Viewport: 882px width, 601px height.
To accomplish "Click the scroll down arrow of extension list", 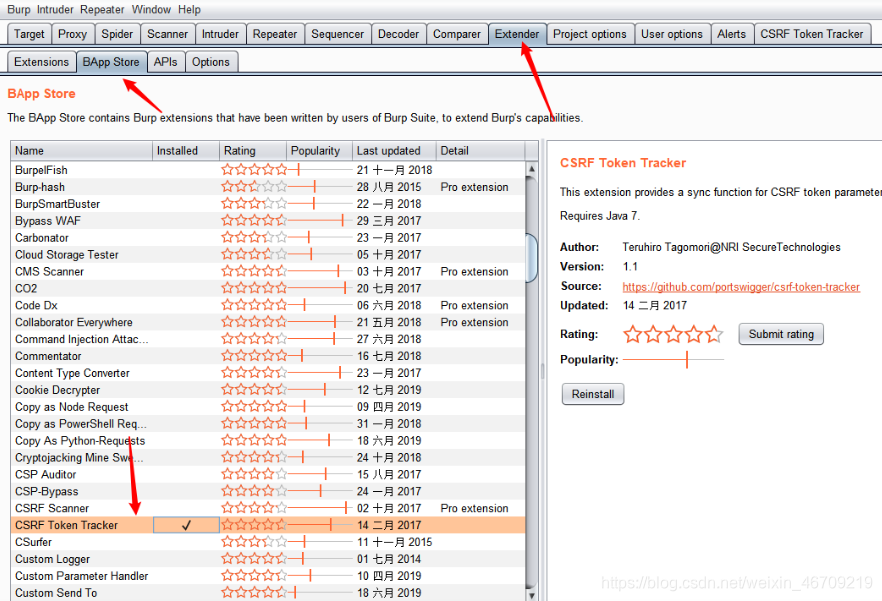I will (x=532, y=594).
